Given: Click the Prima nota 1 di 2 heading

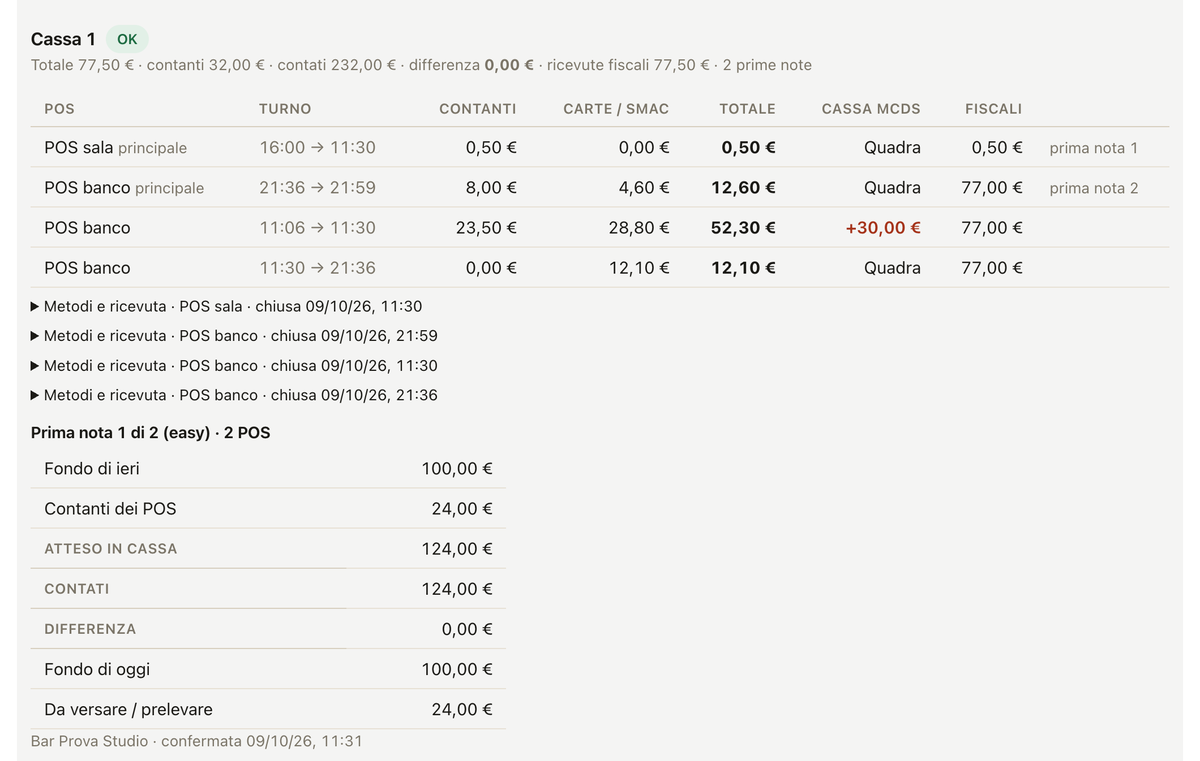Looking at the screenshot, I should (x=151, y=433).
